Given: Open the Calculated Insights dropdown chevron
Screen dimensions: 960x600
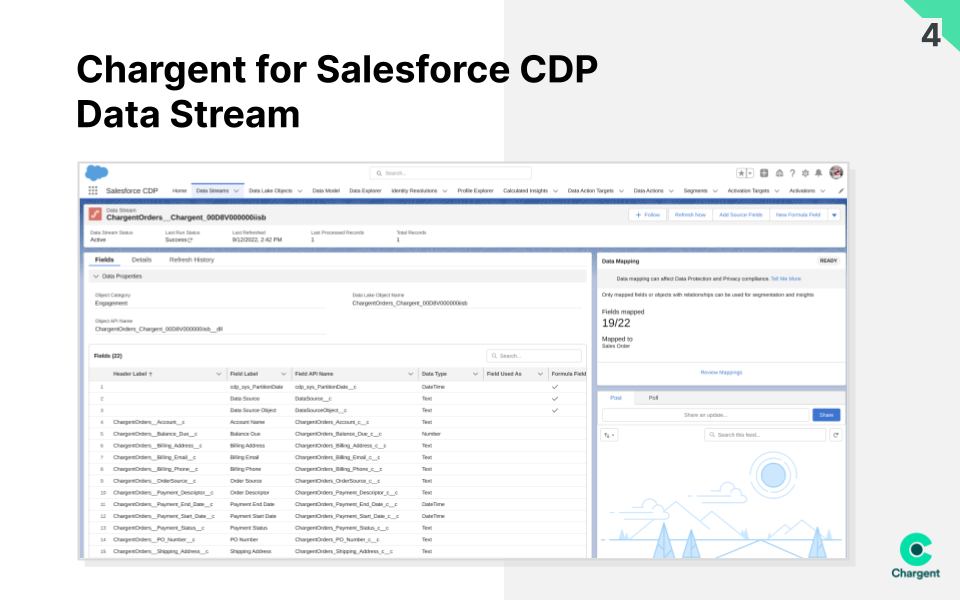Looking at the screenshot, I should [x=555, y=191].
